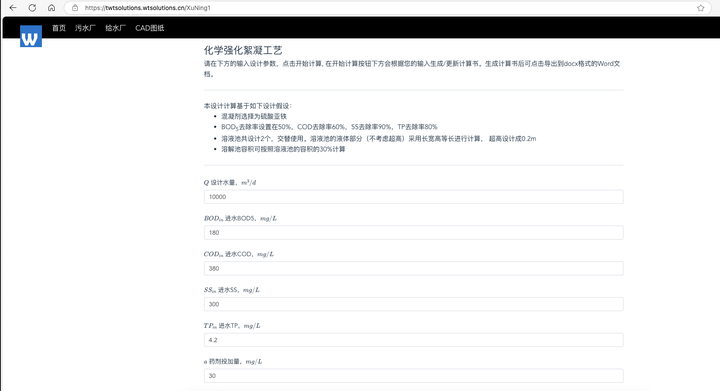Image resolution: width=720 pixels, height=391 pixels.
Task: Open the 污水厂 nav menu item
Action: (x=85, y=28)
